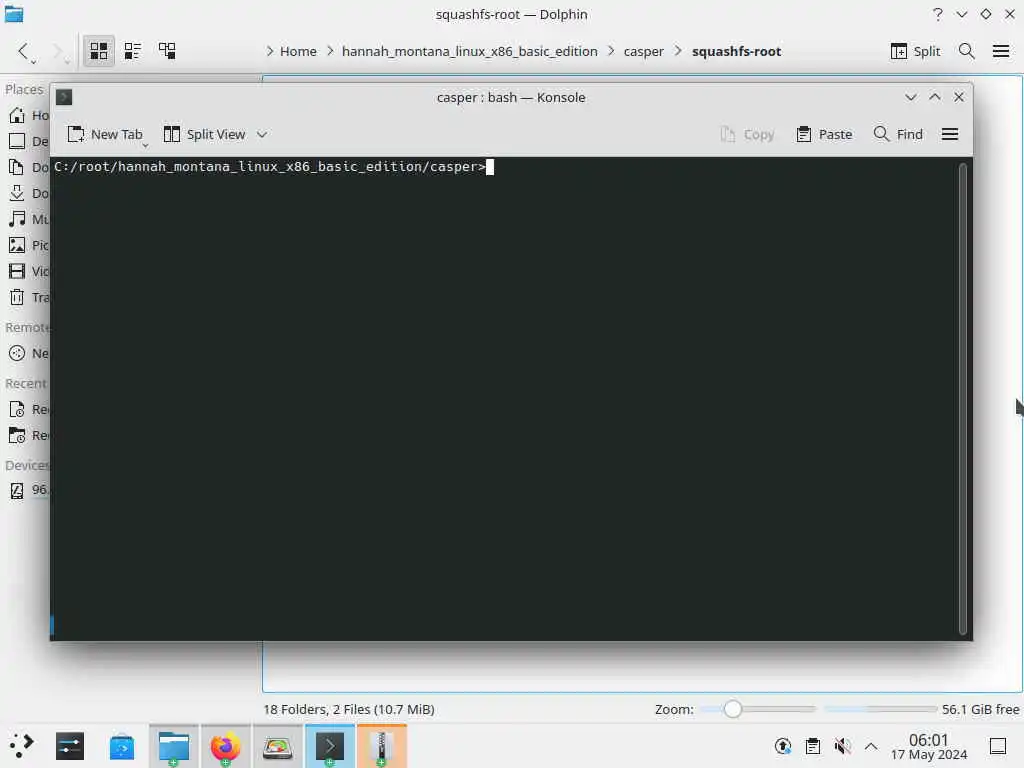Image resolution: width=1024 pixels, height=768 pixels.
Task: Click Dolphin help question mark icon
Action: point(938,14)
